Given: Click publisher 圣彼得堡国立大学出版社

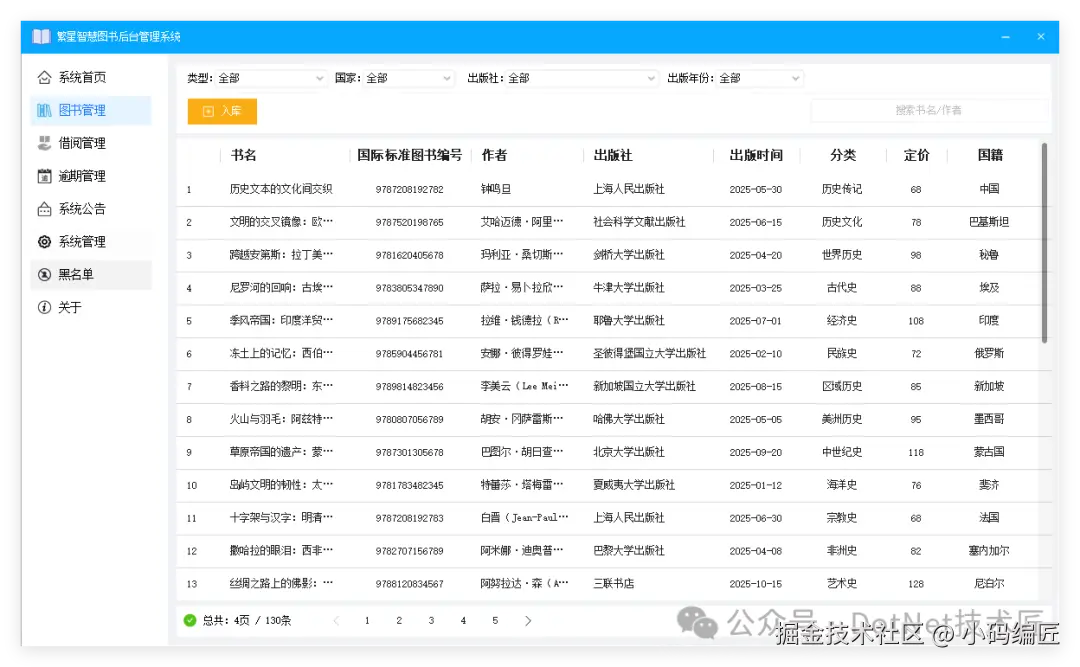Looking at the screenshot, I should [x=650, y=353].
